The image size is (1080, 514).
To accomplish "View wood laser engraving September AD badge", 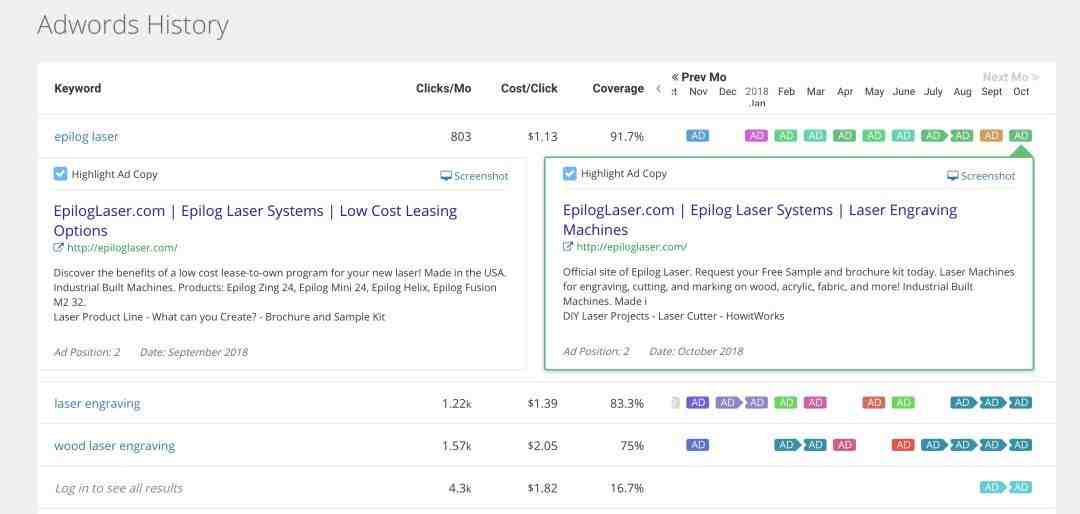I will (x=994, y=445).
